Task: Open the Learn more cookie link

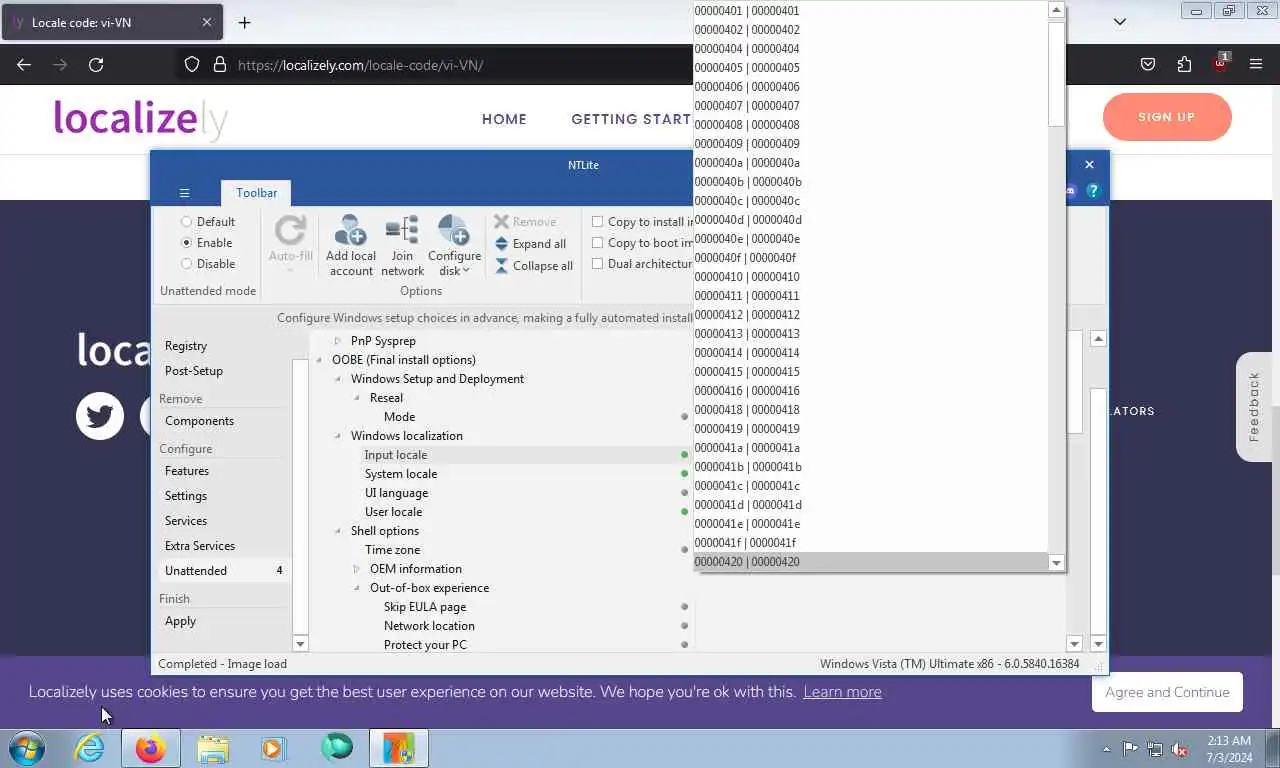Action: tap(842, 692)
